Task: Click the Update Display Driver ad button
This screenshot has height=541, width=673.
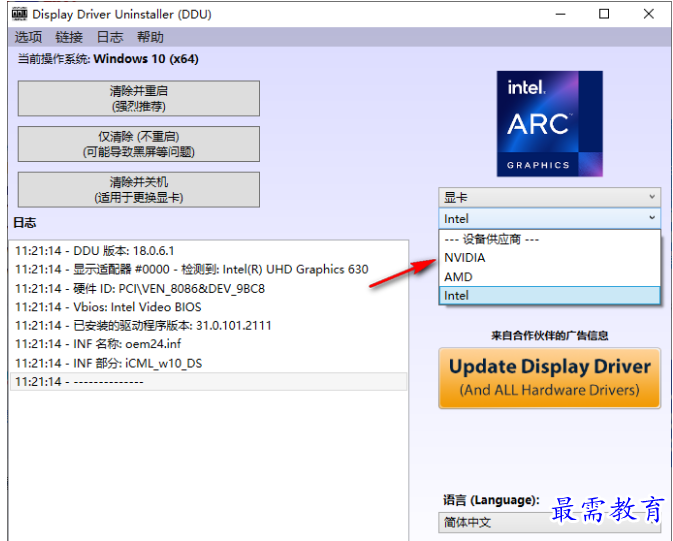Action: (x=549, y=378)
